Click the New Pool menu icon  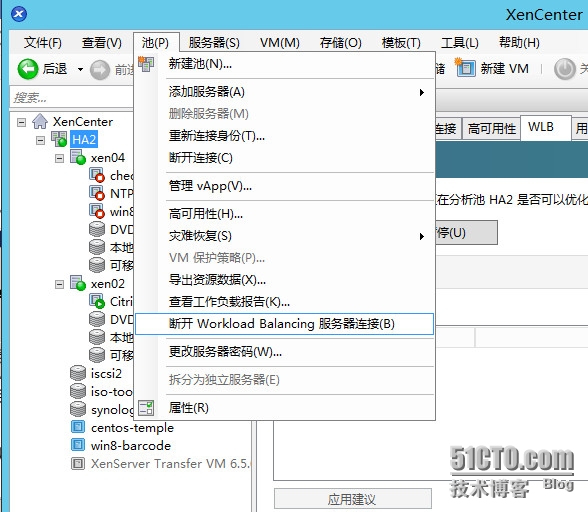click(x=146, y=64)
